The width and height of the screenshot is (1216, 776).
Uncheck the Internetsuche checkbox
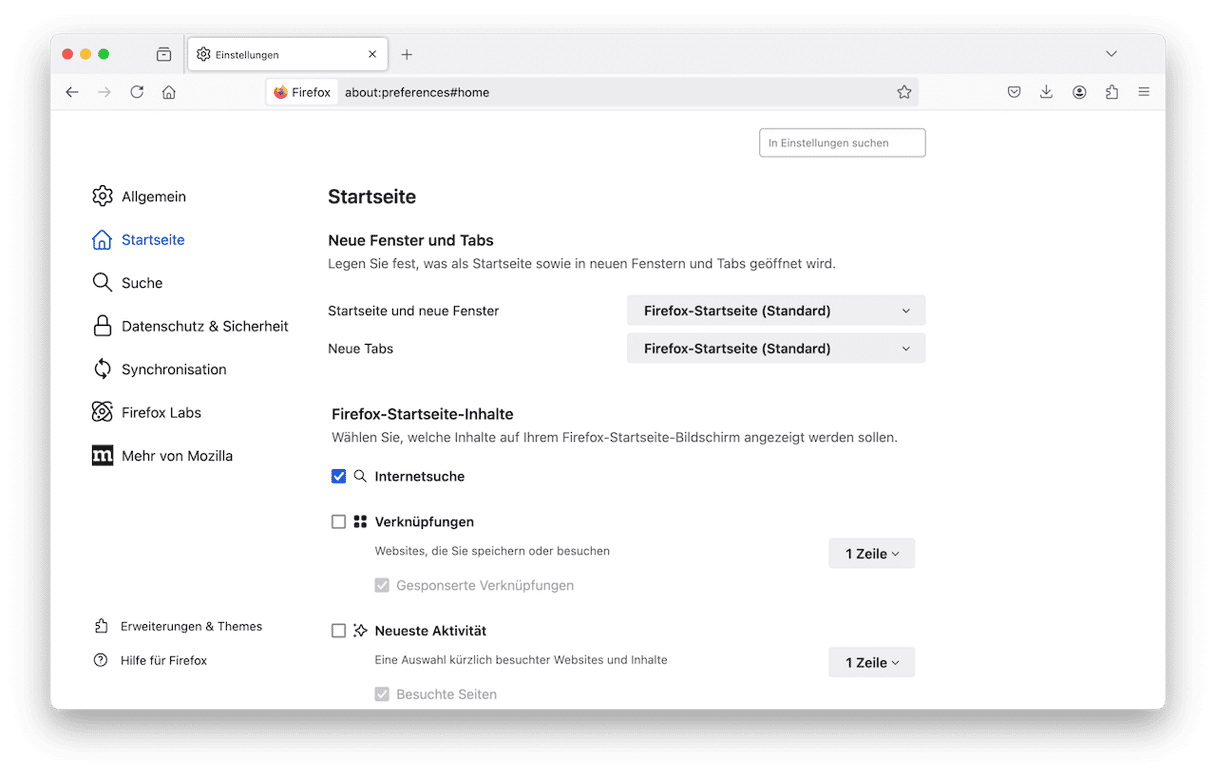tap(339, 476)
